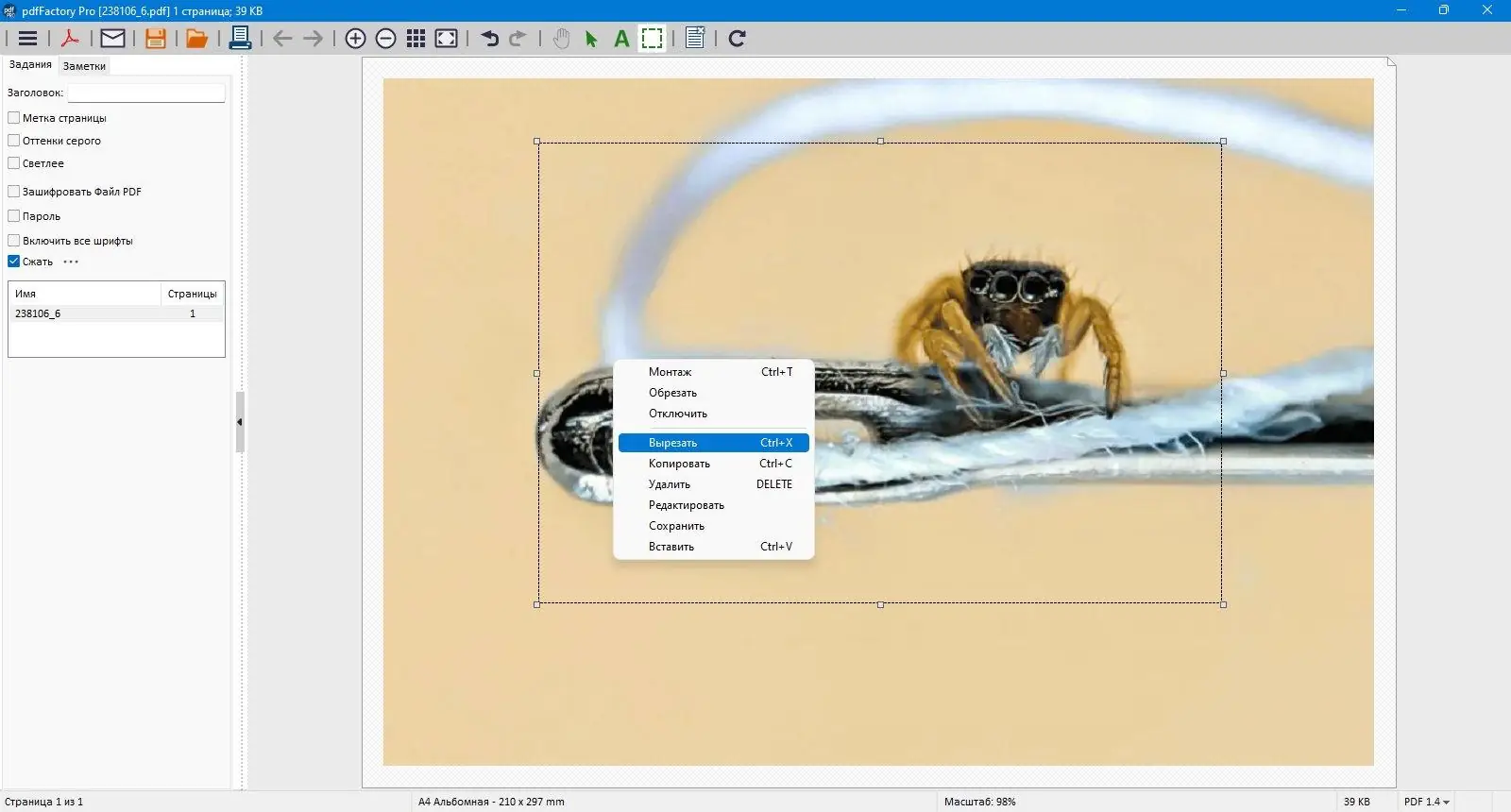Open file with the folder icon
This screenshot has height=812, width=1511.
(196, 39)
